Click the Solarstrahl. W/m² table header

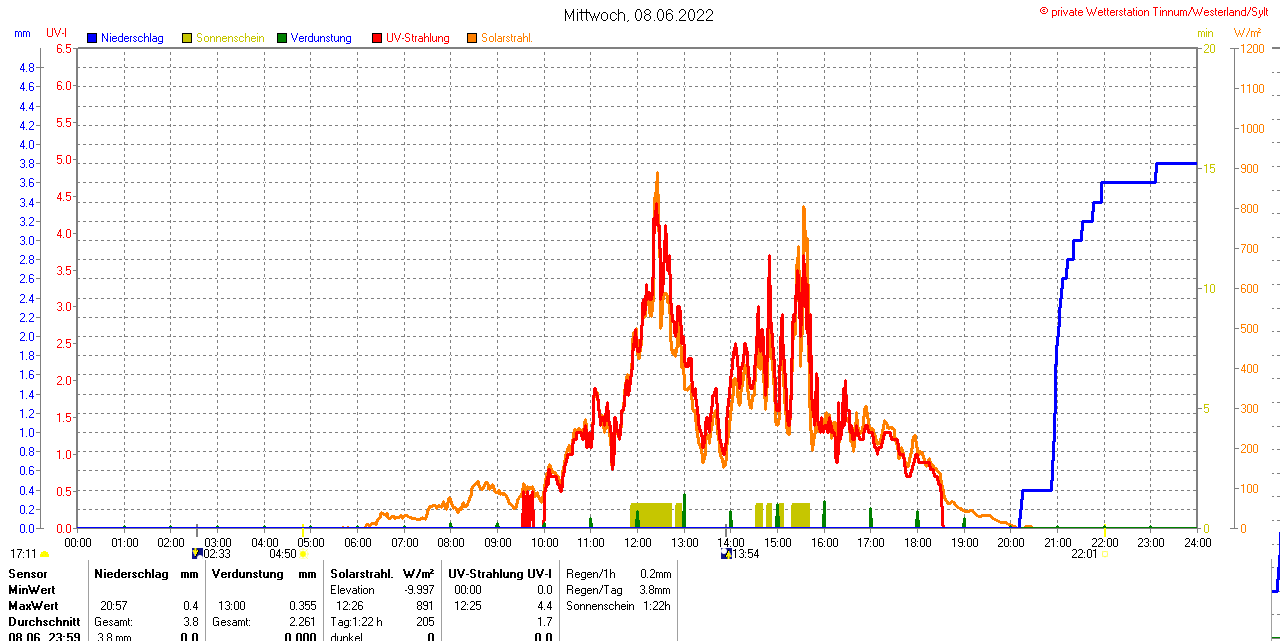coord(381,574)
